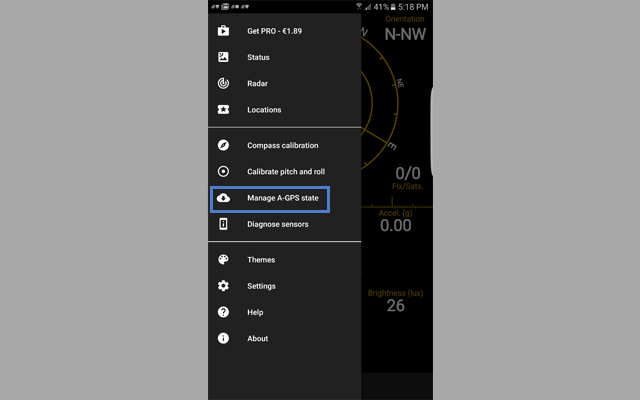The width and height of the screenshot is (640, 400).
Task: Click the Themes palette icon
Action: coord(223,259)
